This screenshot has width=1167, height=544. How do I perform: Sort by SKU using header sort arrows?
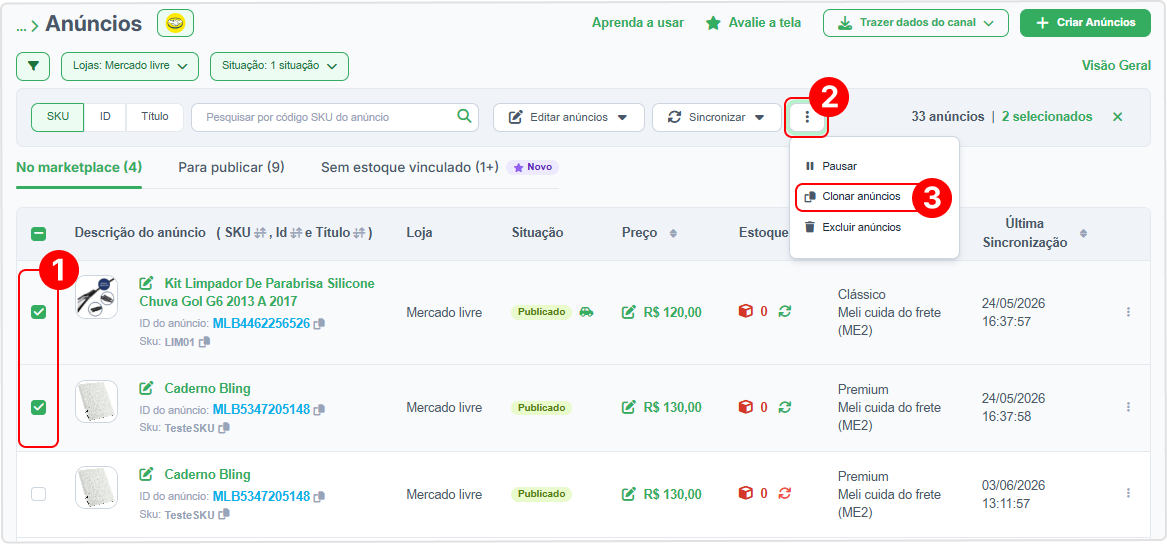coord(260,234)
